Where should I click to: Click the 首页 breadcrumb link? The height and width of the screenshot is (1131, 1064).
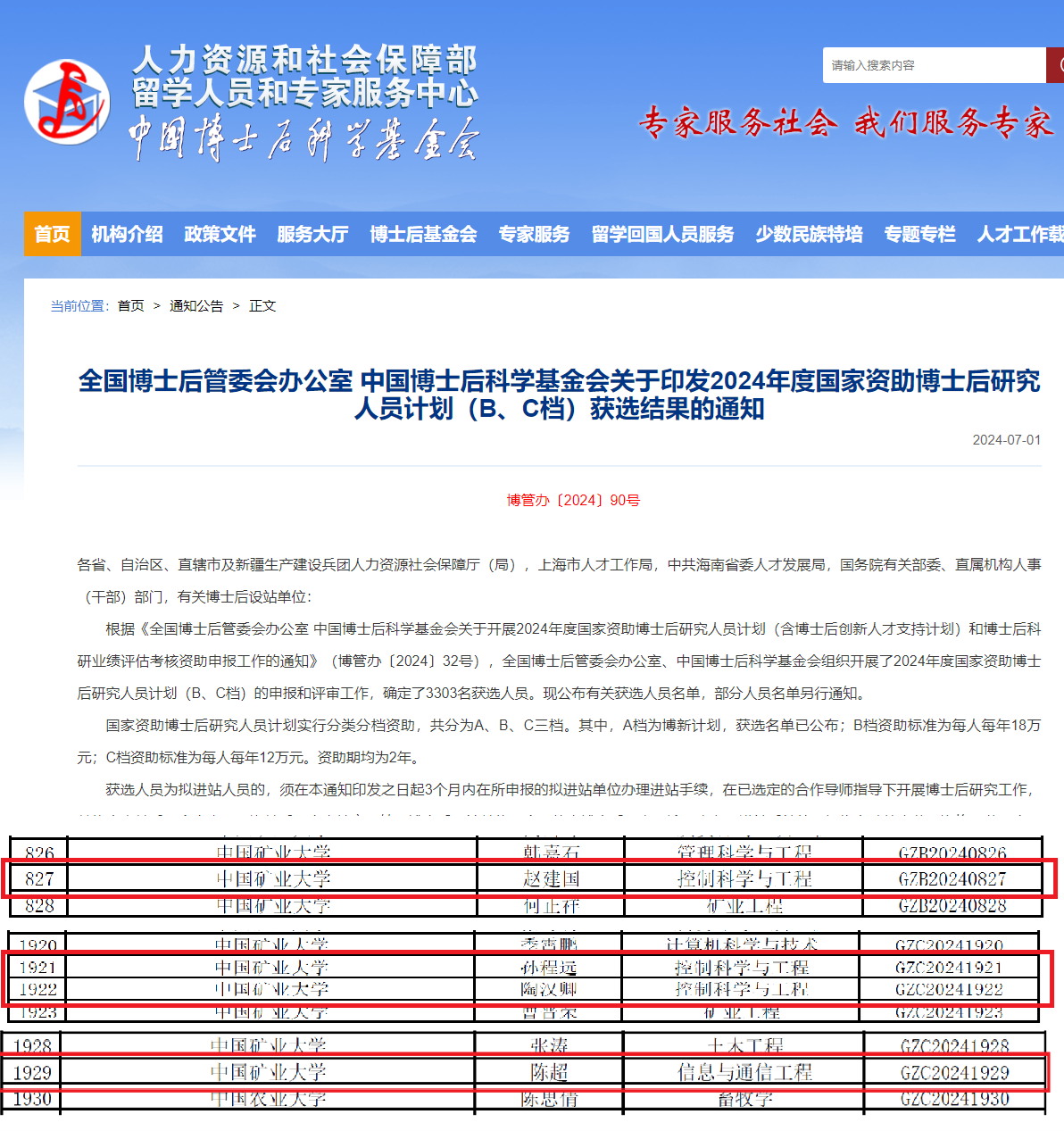pos(130,305)
